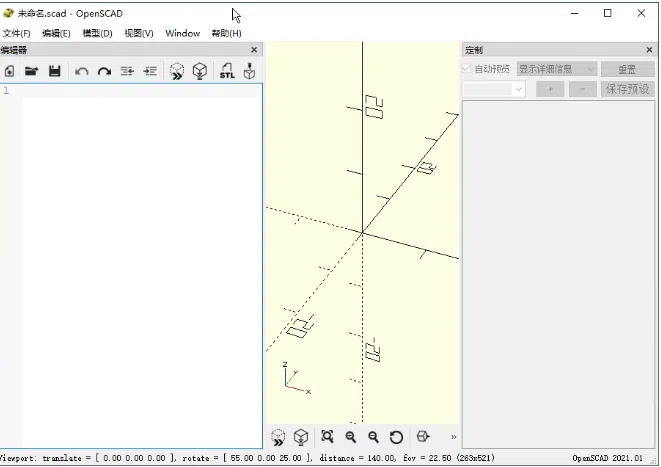Toggle the 自动预览 checkbox
The width and height of the screenshot is (661, 467).
click(466, 69)
